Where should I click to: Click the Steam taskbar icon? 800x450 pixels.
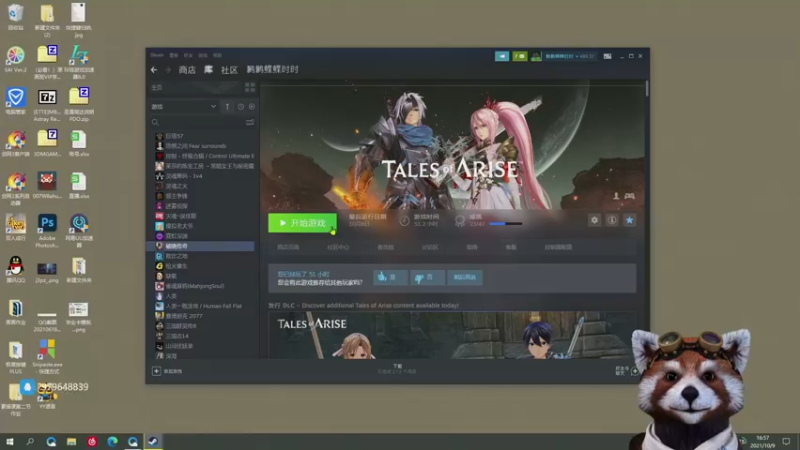tap(153, 441)
